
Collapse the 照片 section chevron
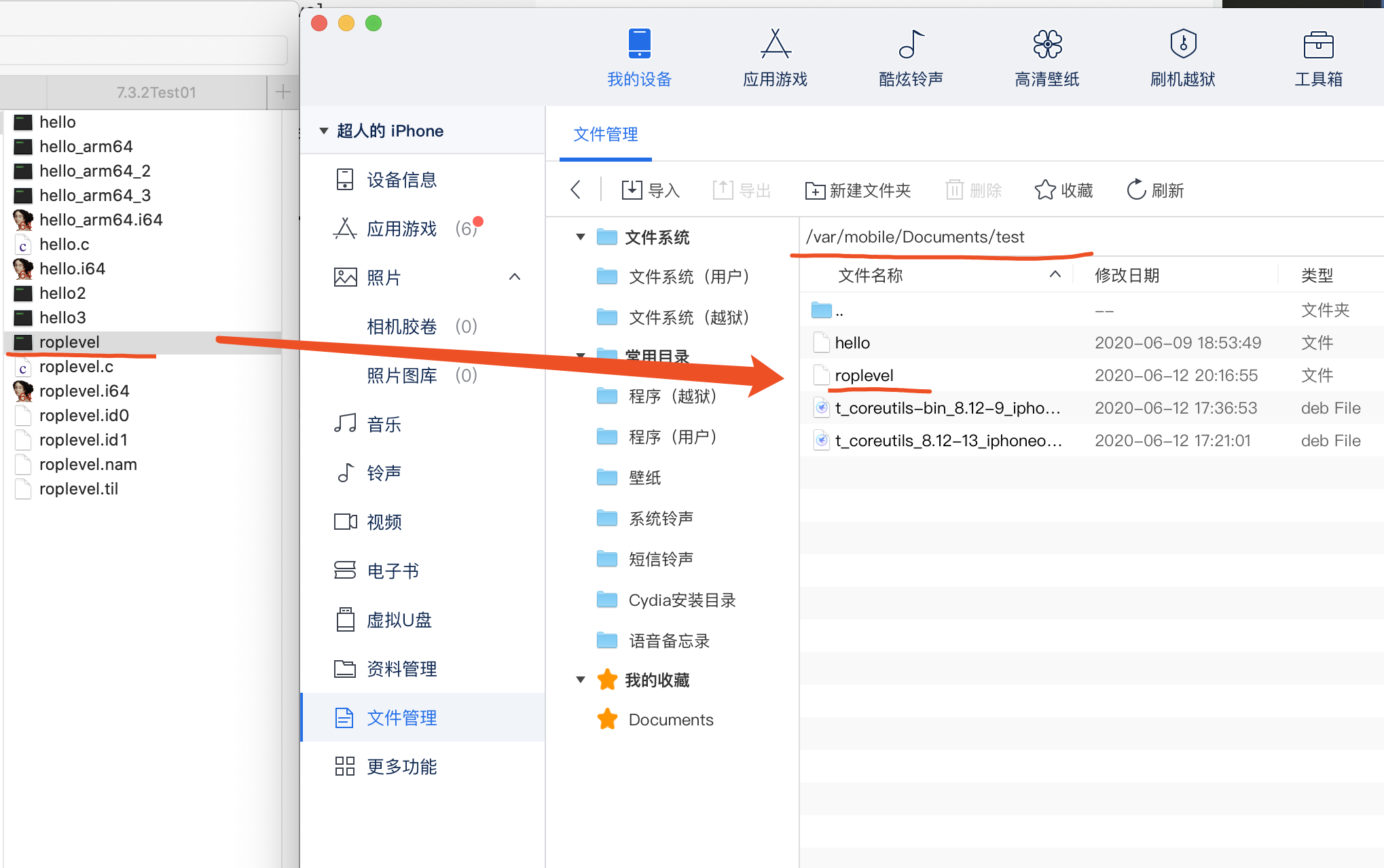tap(515, 276)
